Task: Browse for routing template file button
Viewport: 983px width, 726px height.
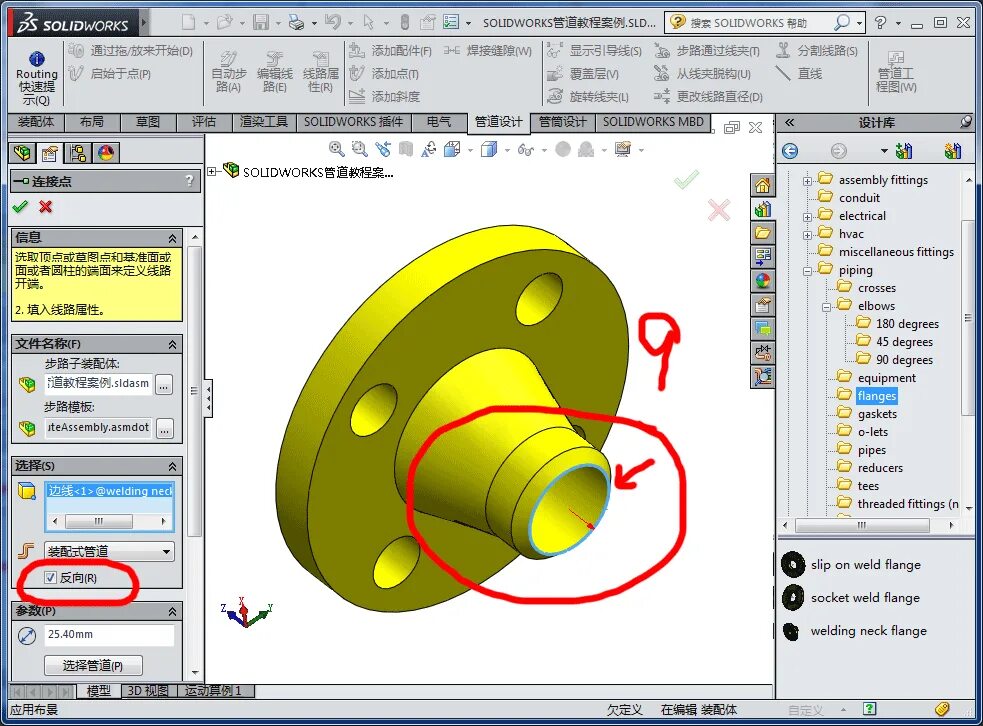Action: click(164, 429)
